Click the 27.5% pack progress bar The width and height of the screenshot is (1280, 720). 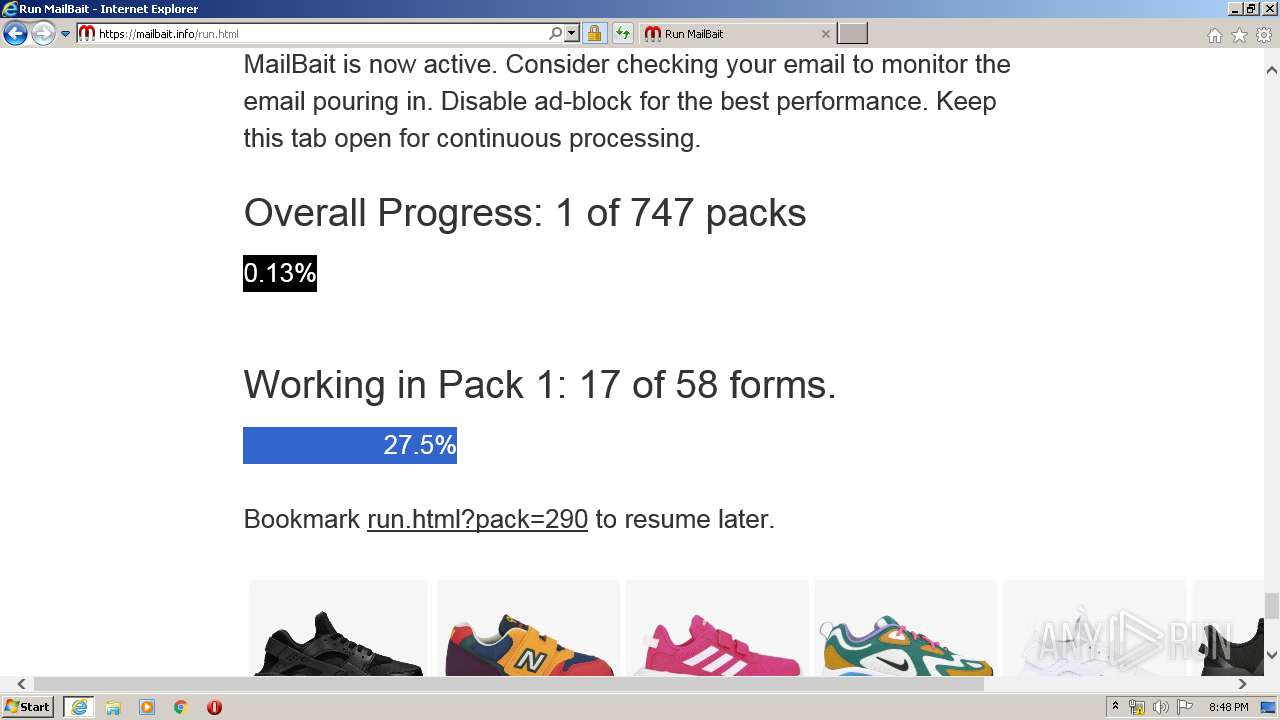tap(350, 445)
